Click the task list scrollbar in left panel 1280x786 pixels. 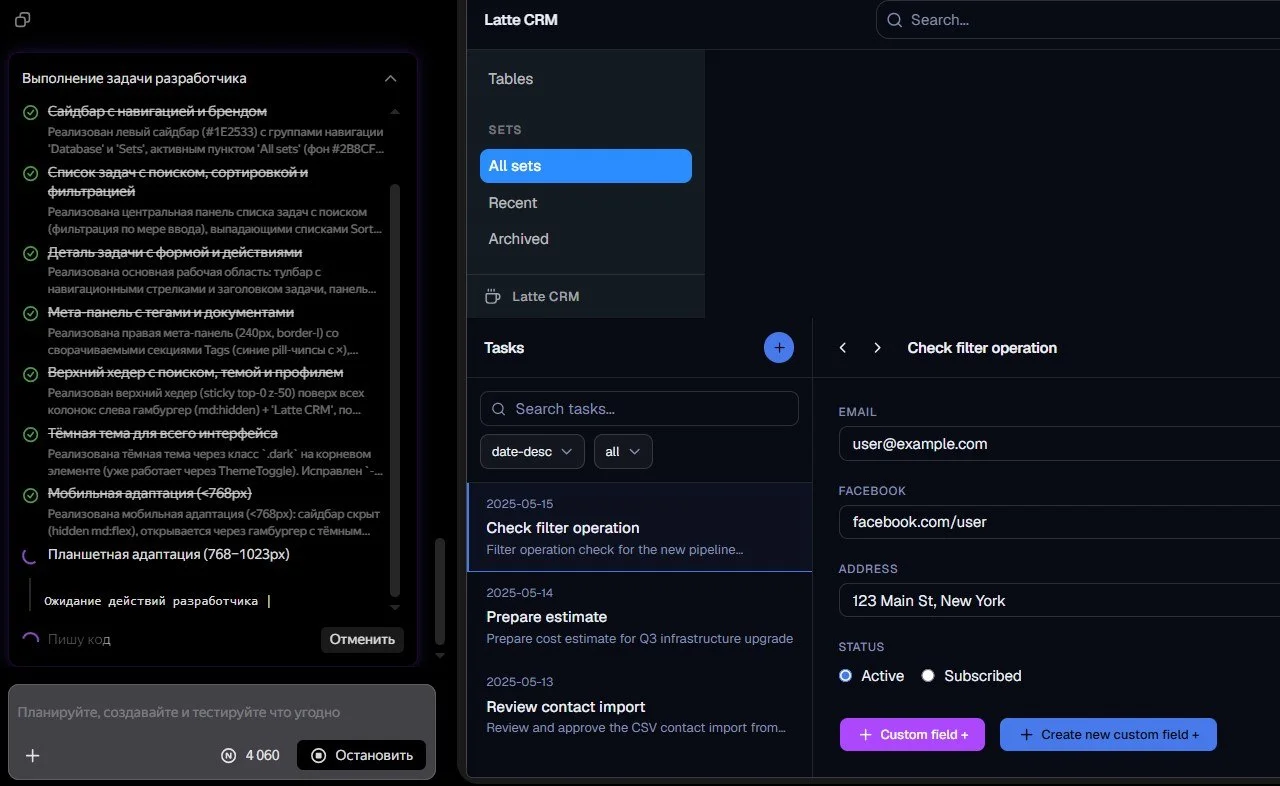tap(395, 390)
